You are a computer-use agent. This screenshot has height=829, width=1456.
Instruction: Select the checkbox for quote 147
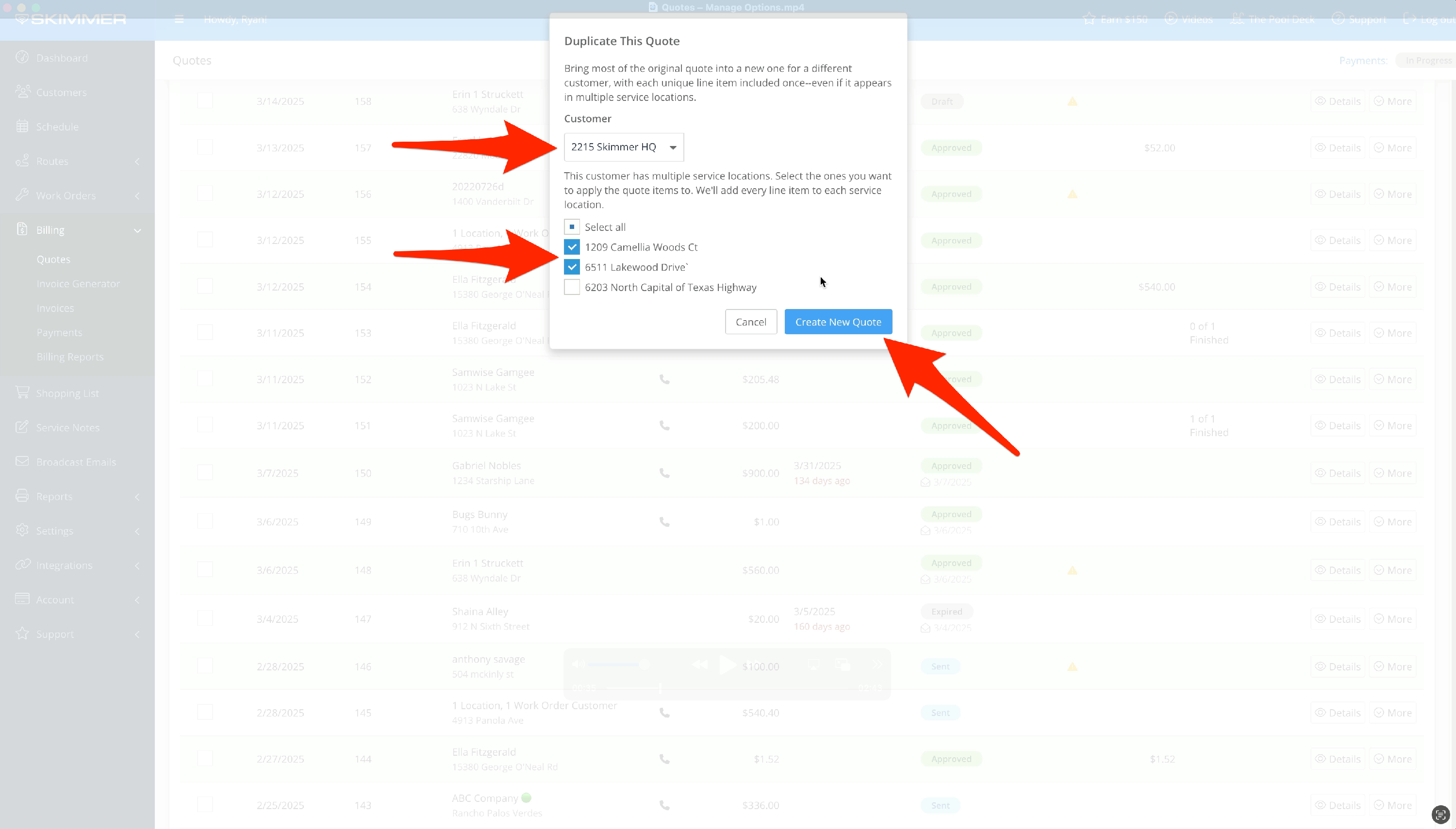[x=205, y=618]
